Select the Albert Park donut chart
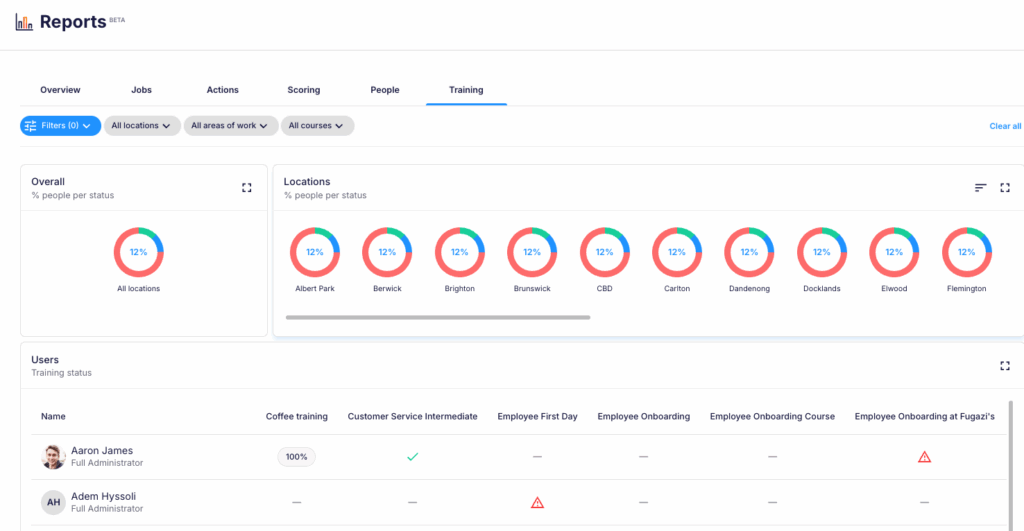The height and width of the screenshot is (531, 1024). 315,252
